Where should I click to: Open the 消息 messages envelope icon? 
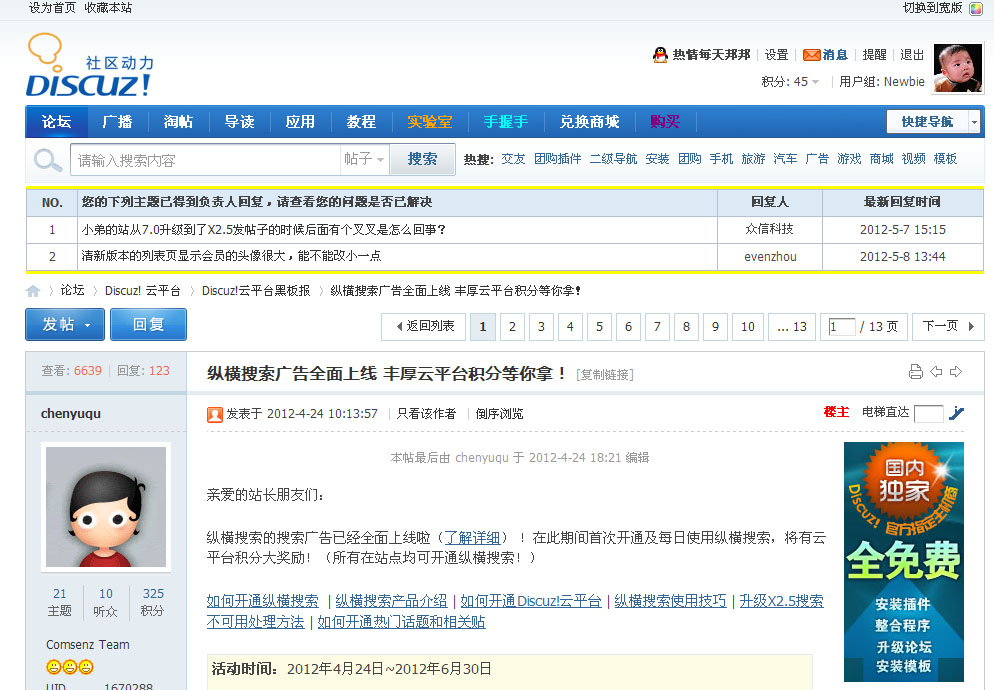click(812, 55)
